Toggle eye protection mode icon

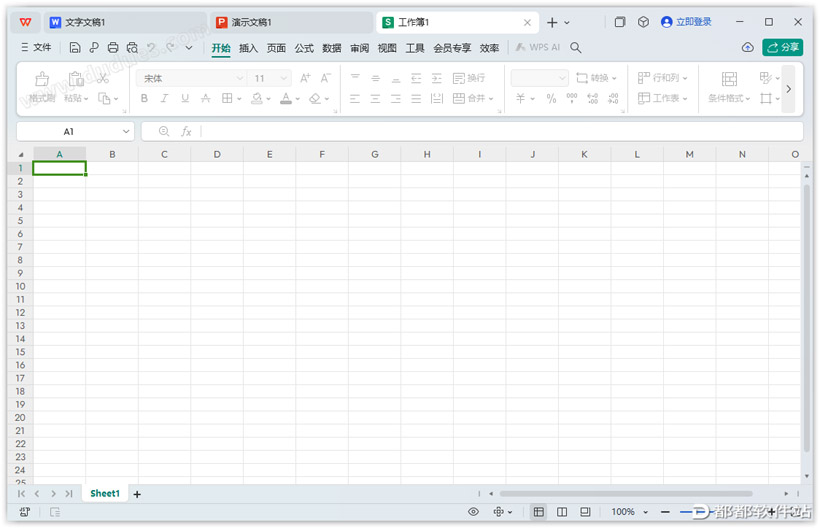[473, 512]
